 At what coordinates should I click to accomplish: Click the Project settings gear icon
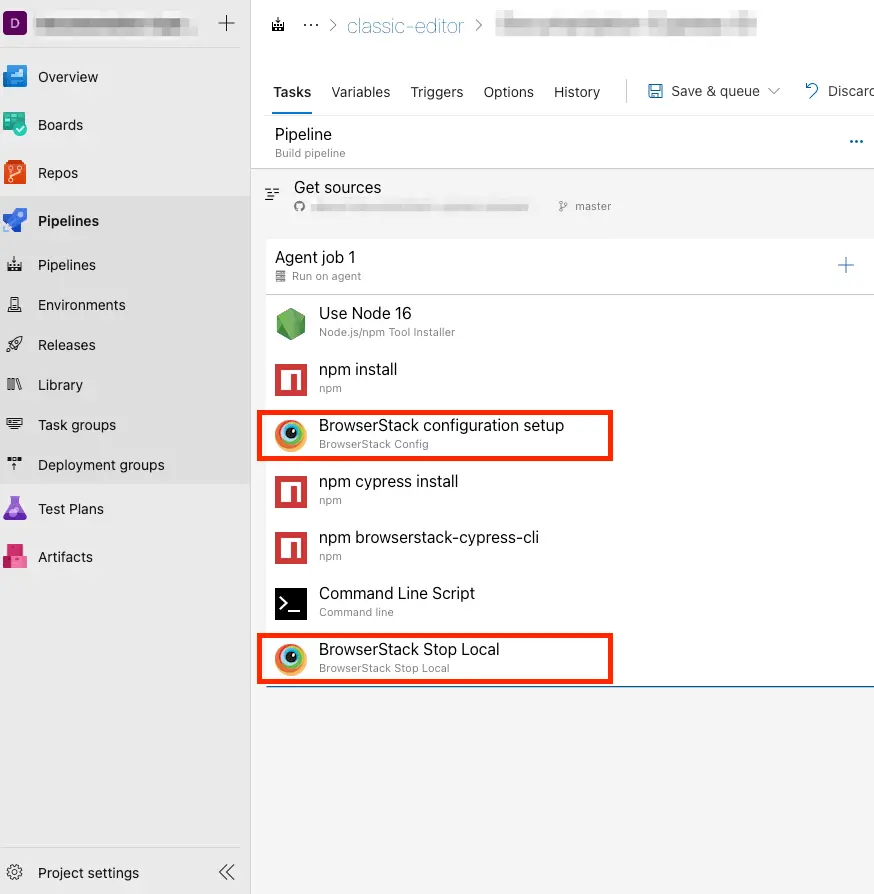[x=15, y=873]
